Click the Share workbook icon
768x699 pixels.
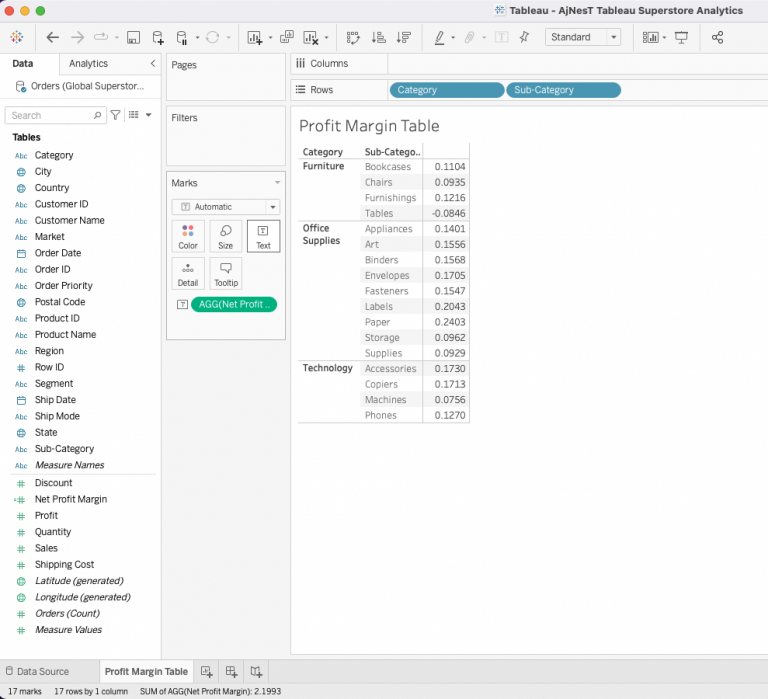(717, 37)
